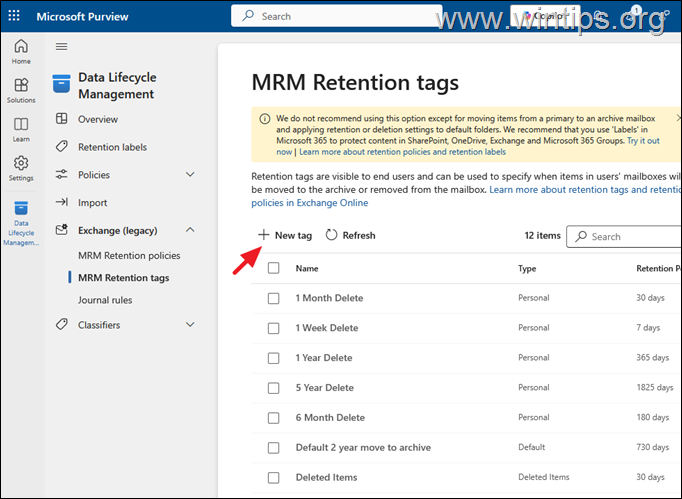The image size is (682, 499).
Task: Open Retention labels page
Action: [112, 147]
